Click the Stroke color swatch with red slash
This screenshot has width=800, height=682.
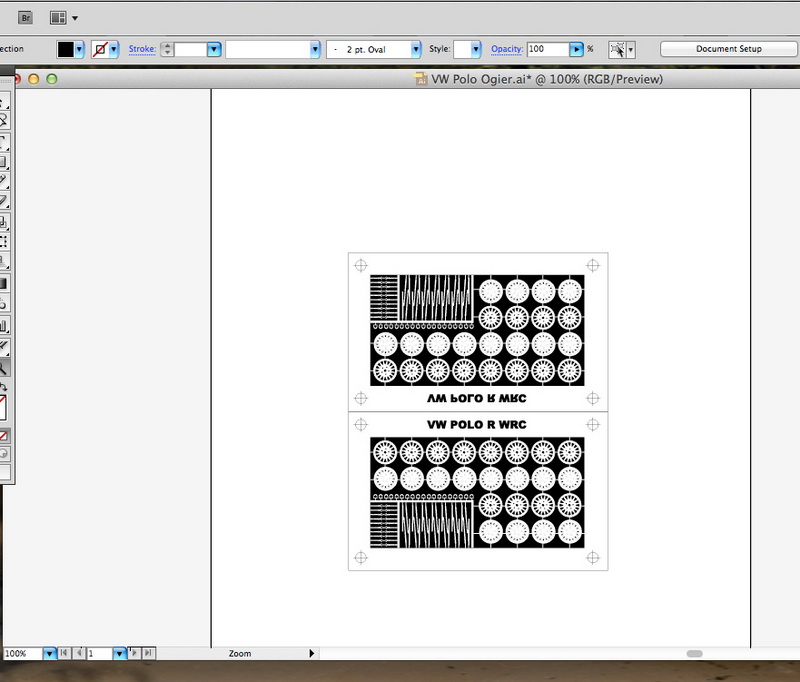pos(100,49)
